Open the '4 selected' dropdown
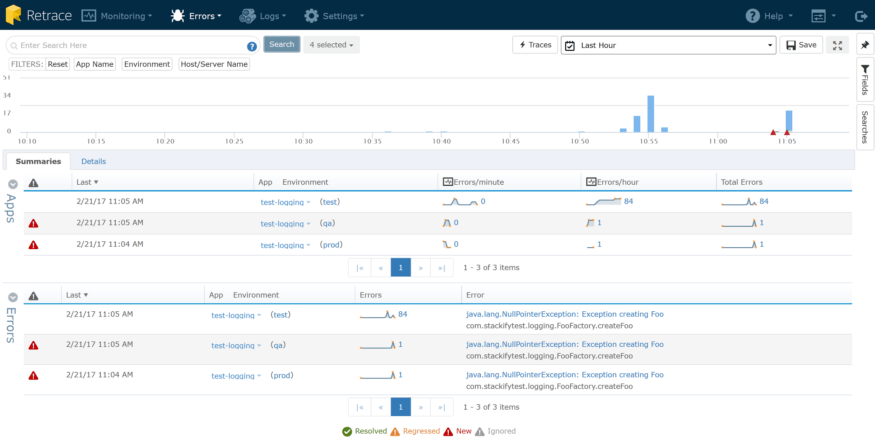The image size is (875, 446). tap(332, 45)
